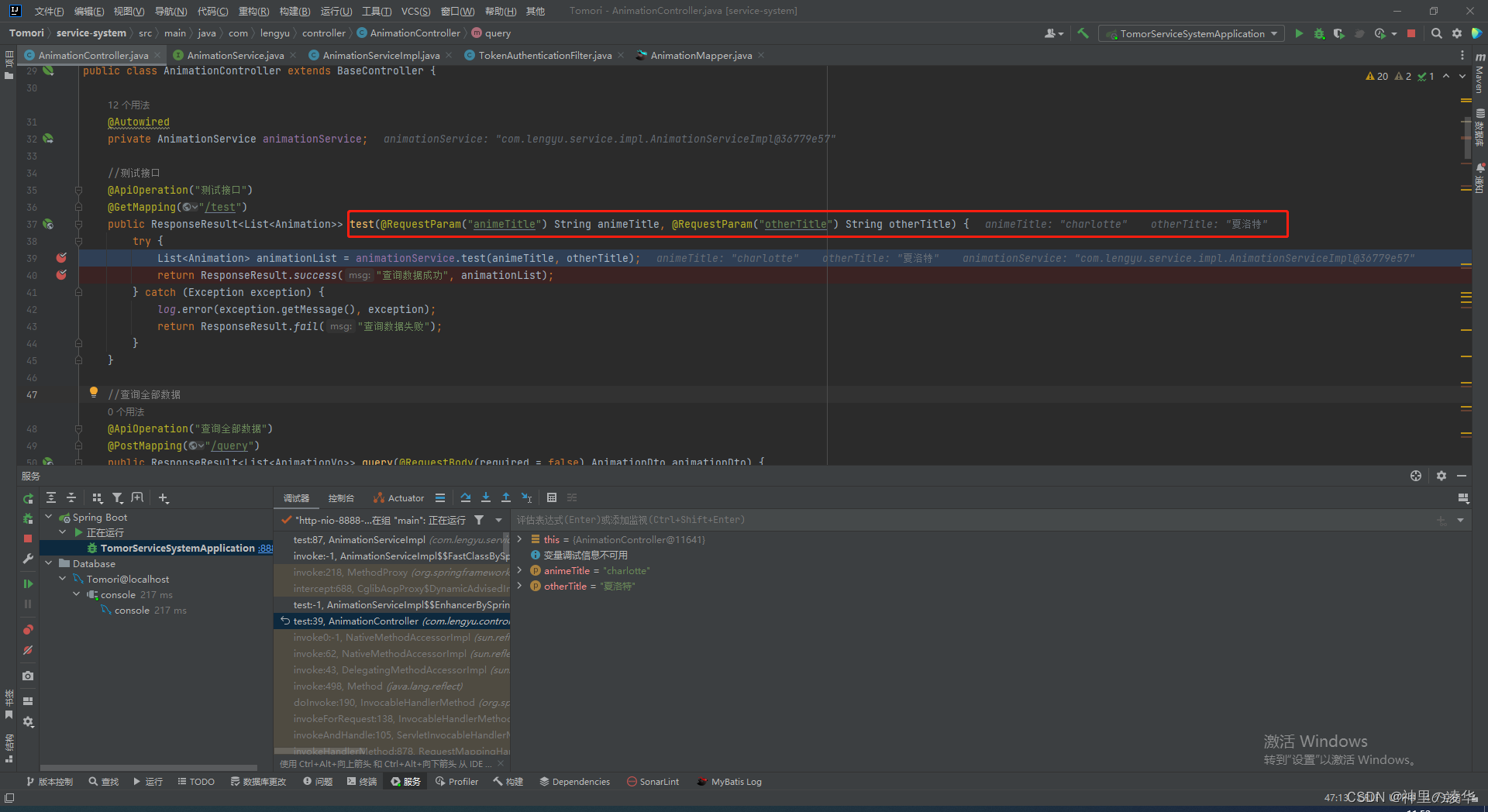Toggle code folding marker at line 41

[x=78, y=292]
